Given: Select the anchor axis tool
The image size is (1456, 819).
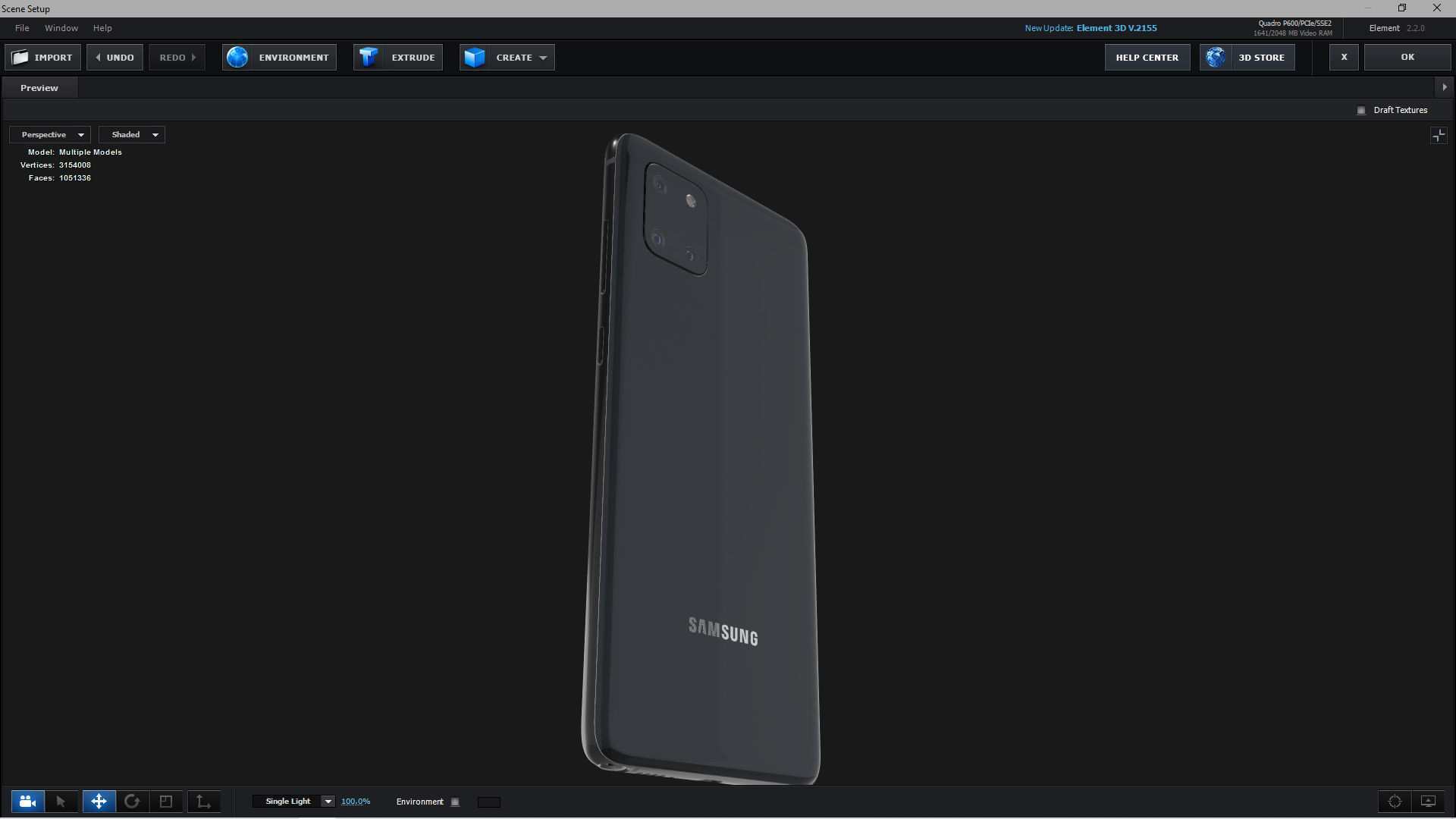Looking at the screenshot, I should pos(203,802).
